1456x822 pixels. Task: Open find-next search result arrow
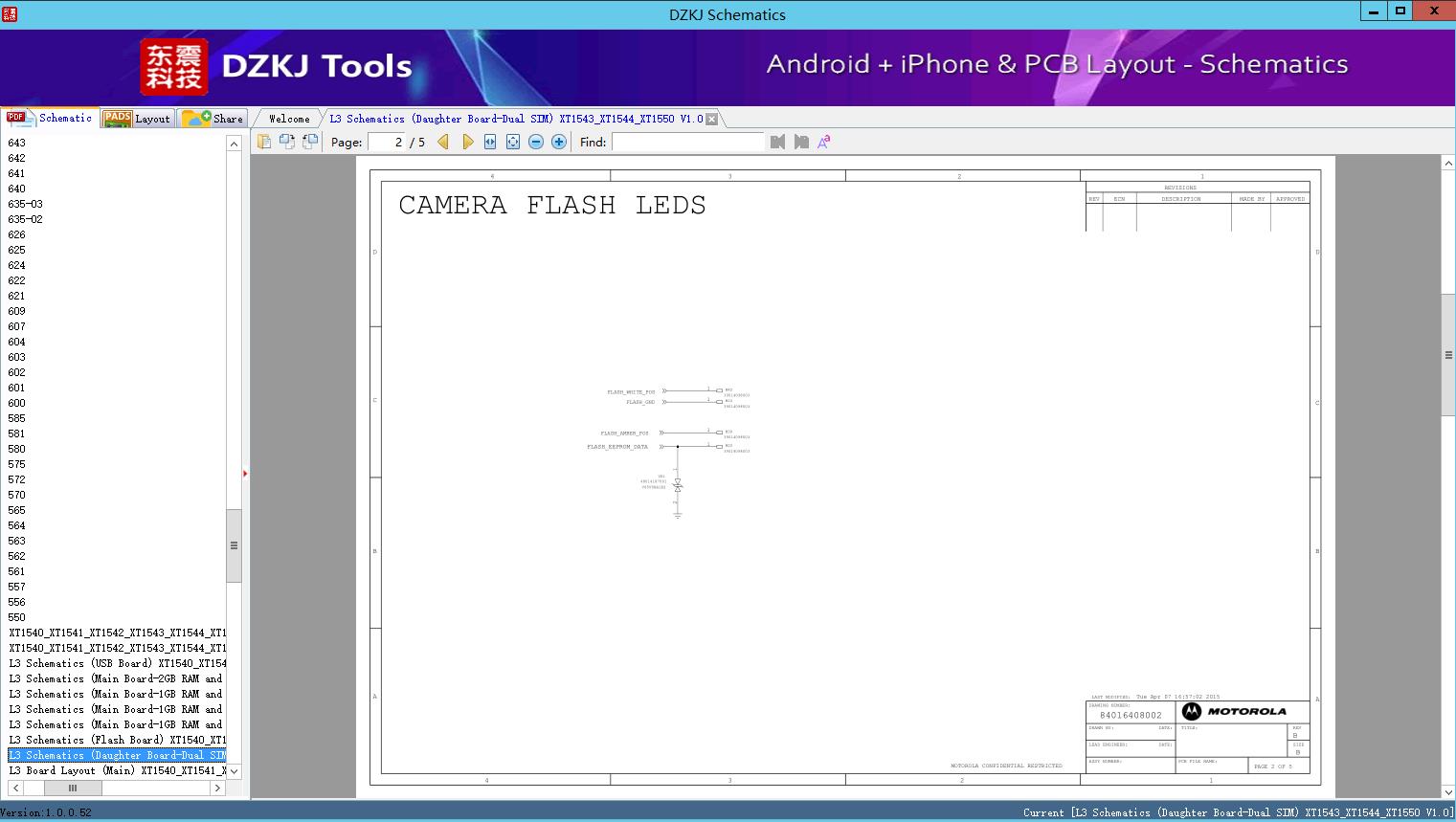(x=801, y=141)
